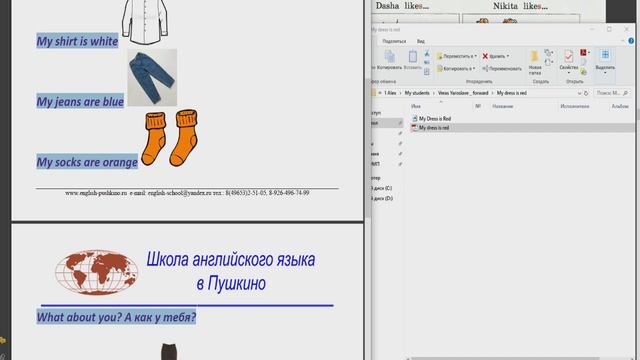Image resolution: width=640 pixels, height=360 pixels.
Task: Click the My shirt is white text
Action: (x=78, y=41)
